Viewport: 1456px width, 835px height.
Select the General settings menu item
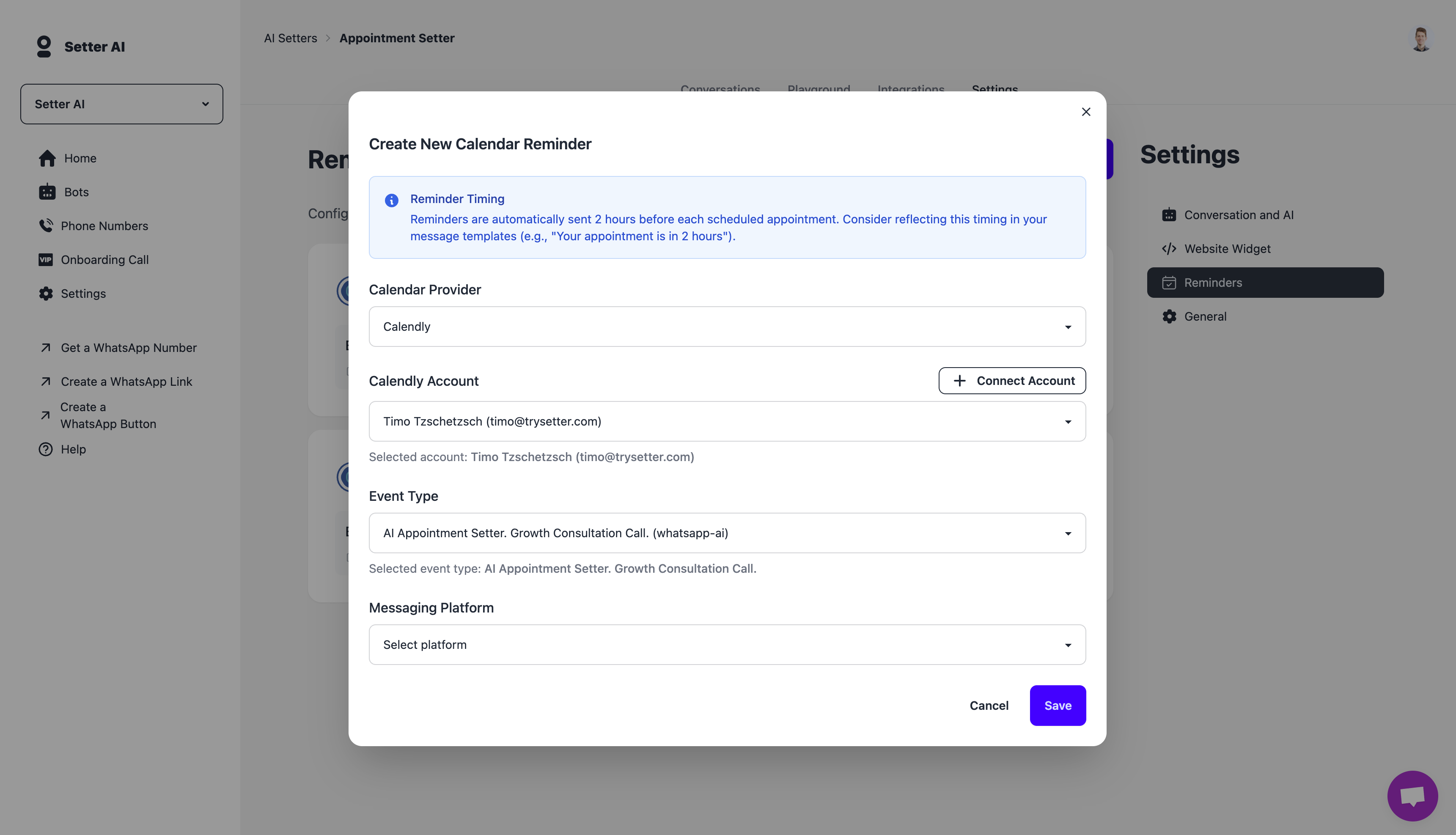coord(1205,316)
